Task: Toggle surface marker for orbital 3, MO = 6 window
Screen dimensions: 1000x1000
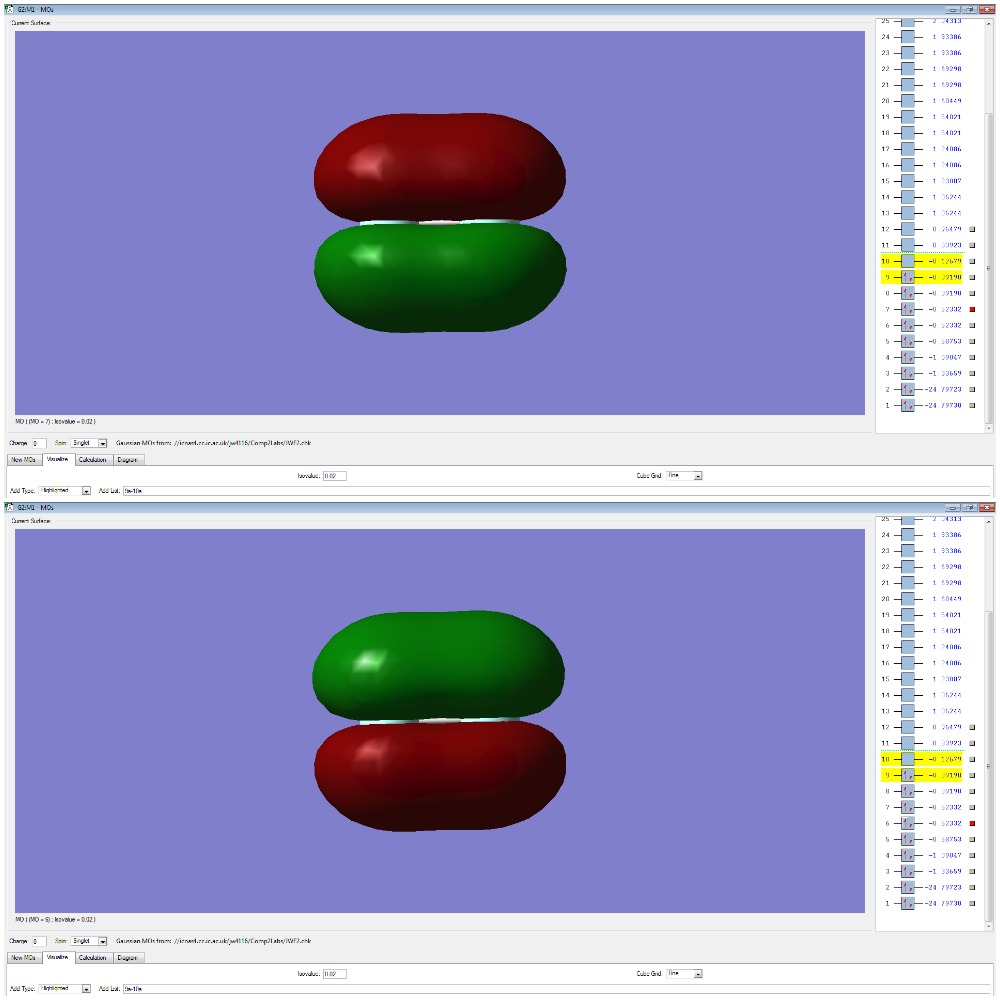Action: [972, 871]
